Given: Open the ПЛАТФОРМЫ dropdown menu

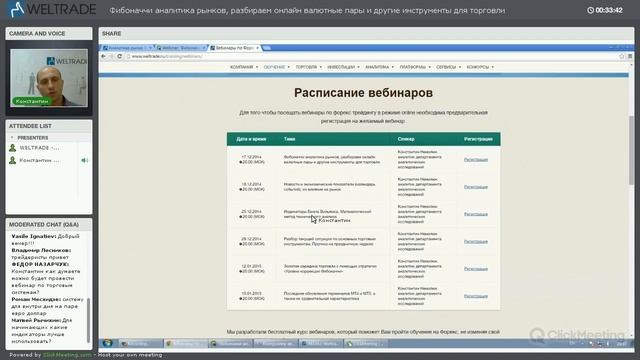Looking at the screenshot, I should click(x=415, y=67).
